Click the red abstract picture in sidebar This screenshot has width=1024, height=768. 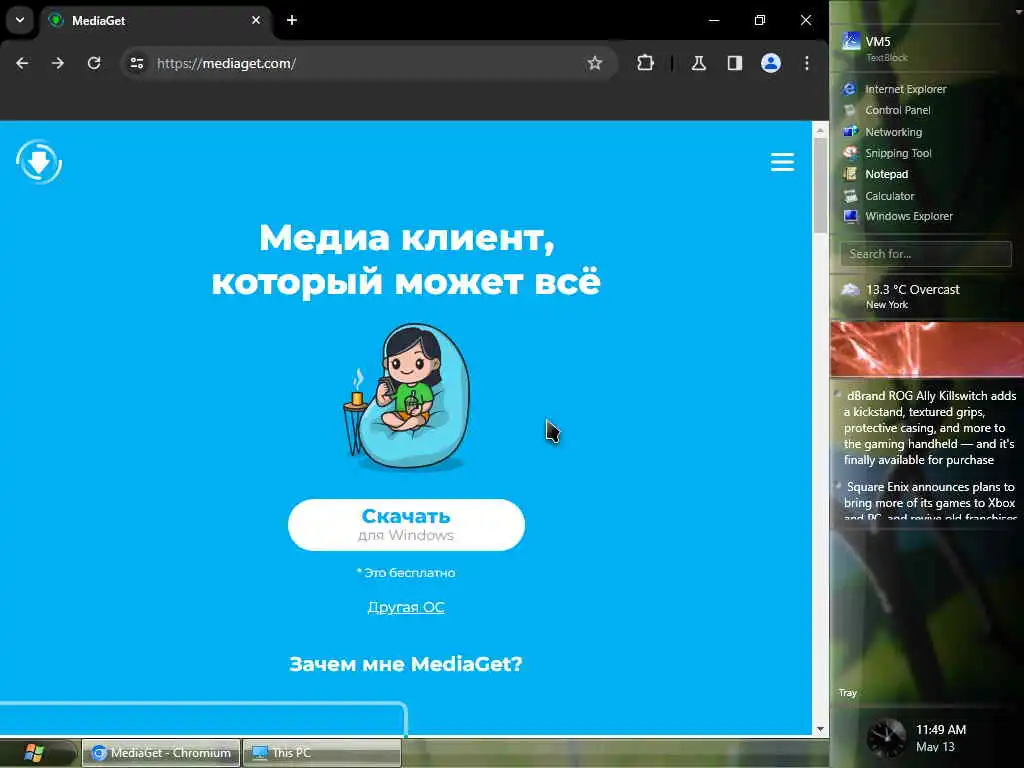pyautogui.click(x=927, y=349)
